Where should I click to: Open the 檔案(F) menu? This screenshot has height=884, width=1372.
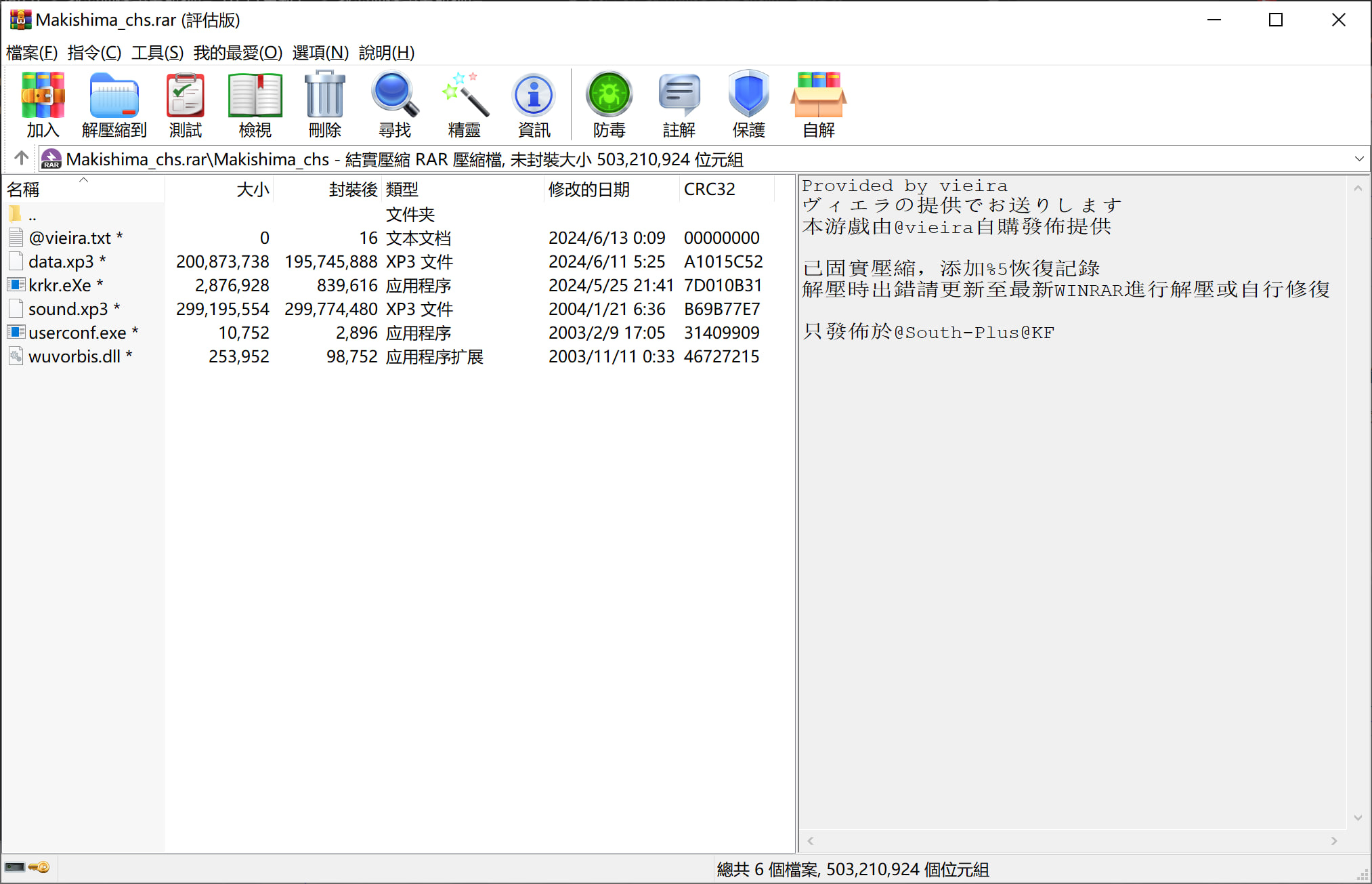click(x=32, y=52)
